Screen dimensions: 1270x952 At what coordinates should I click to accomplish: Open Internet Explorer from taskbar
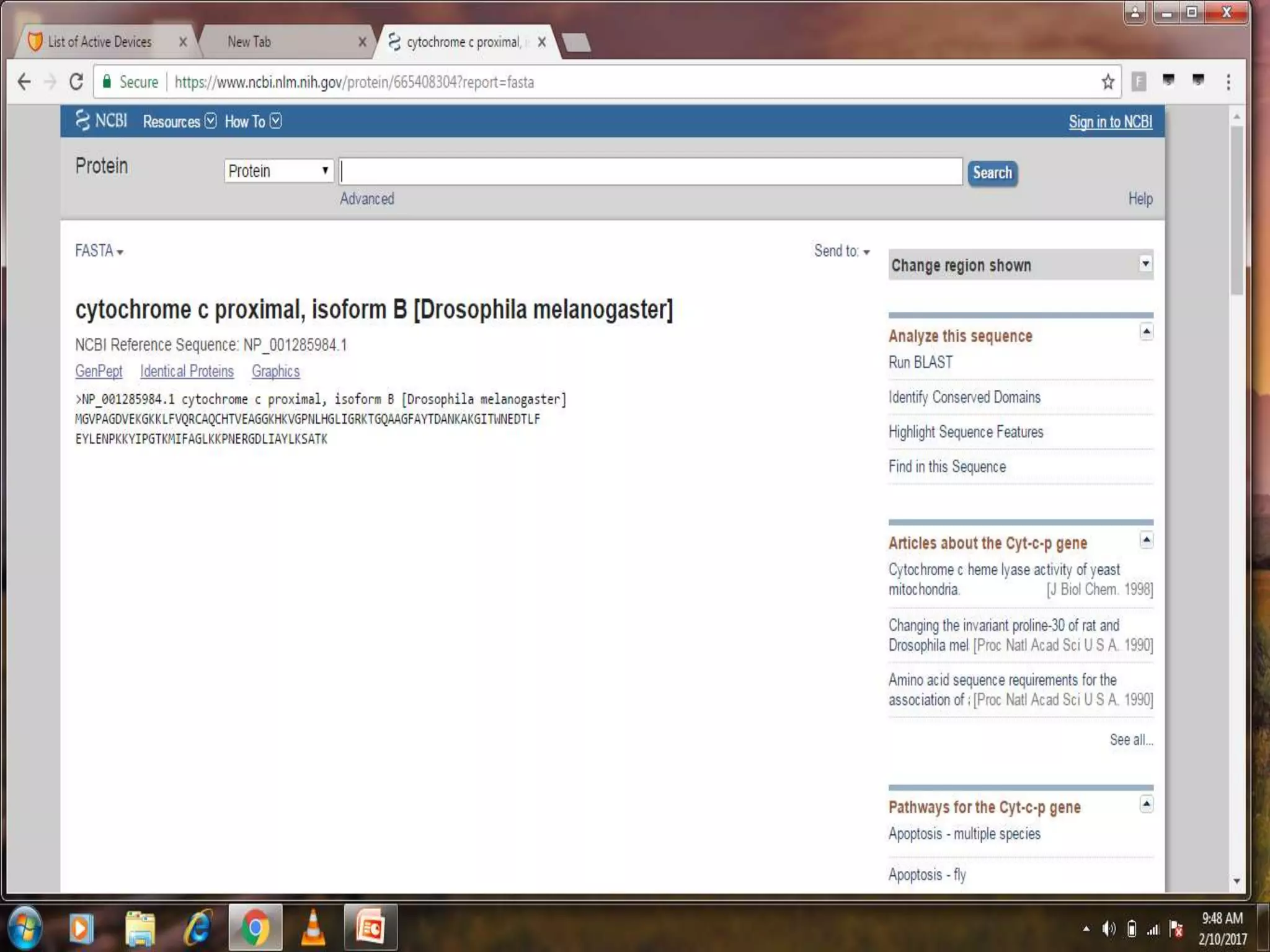(198, 928)
